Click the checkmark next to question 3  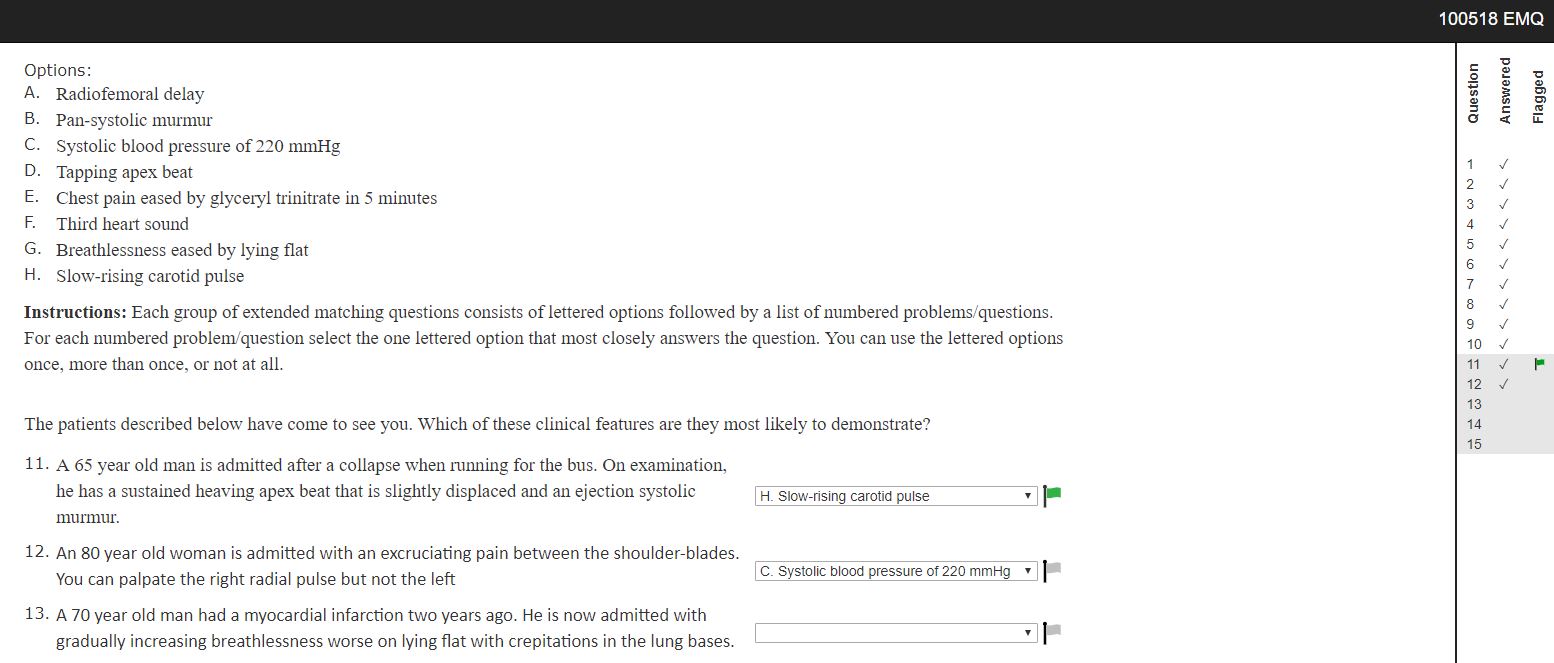click(1503, 204)
